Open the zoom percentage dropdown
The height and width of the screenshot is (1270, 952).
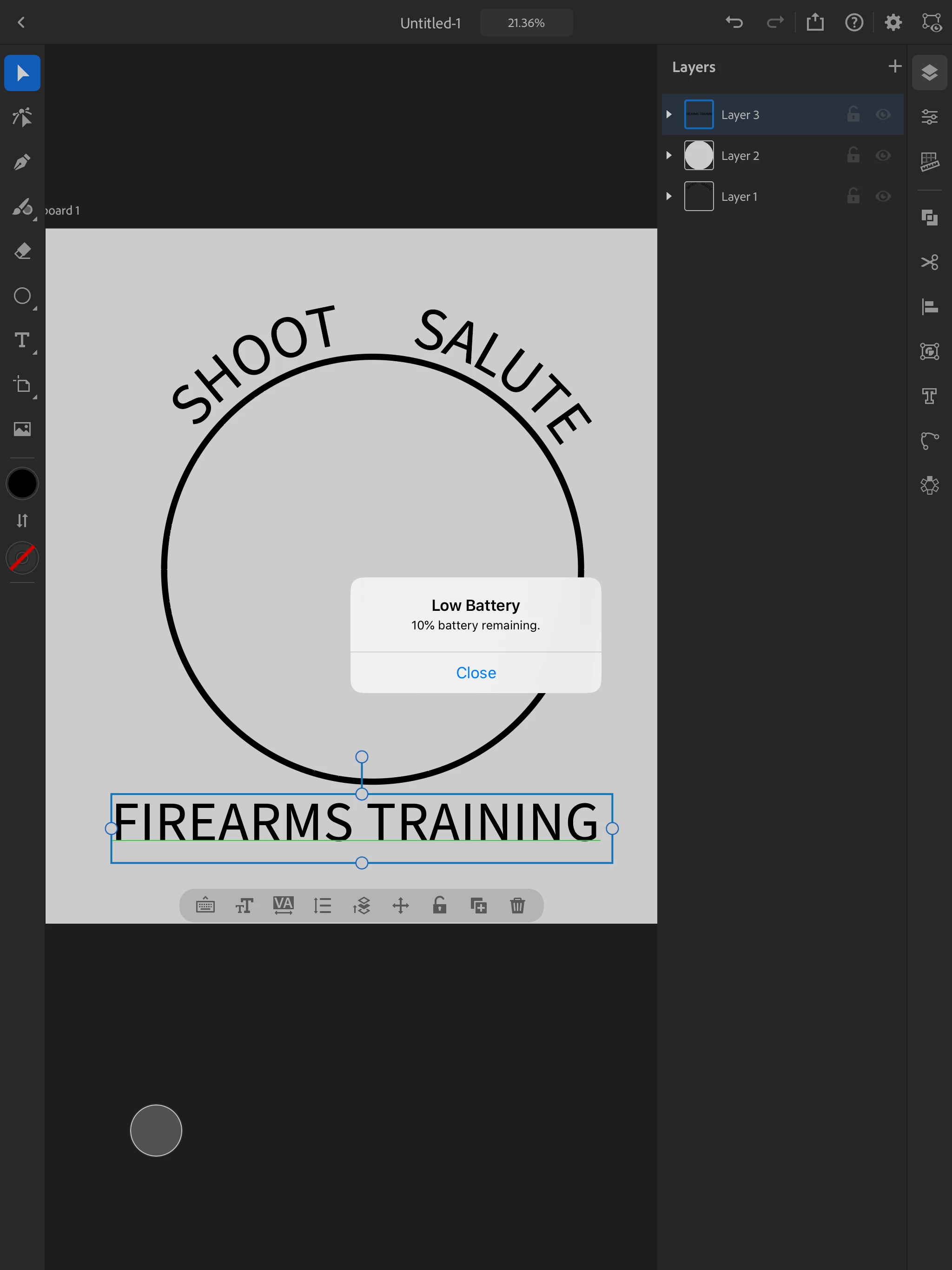[526, 23]
